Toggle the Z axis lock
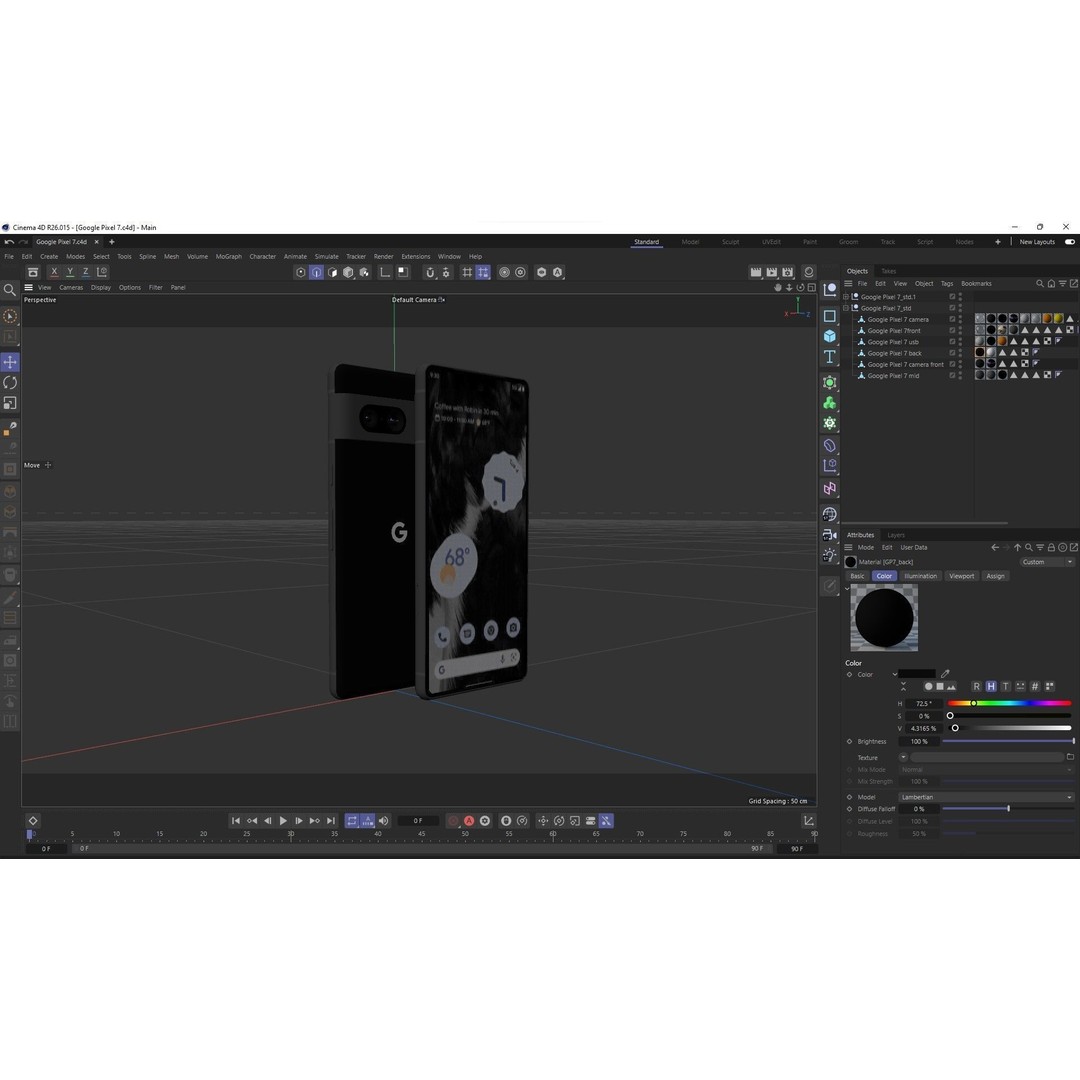The image size is (1080, 1080). (x=86, y=272)
